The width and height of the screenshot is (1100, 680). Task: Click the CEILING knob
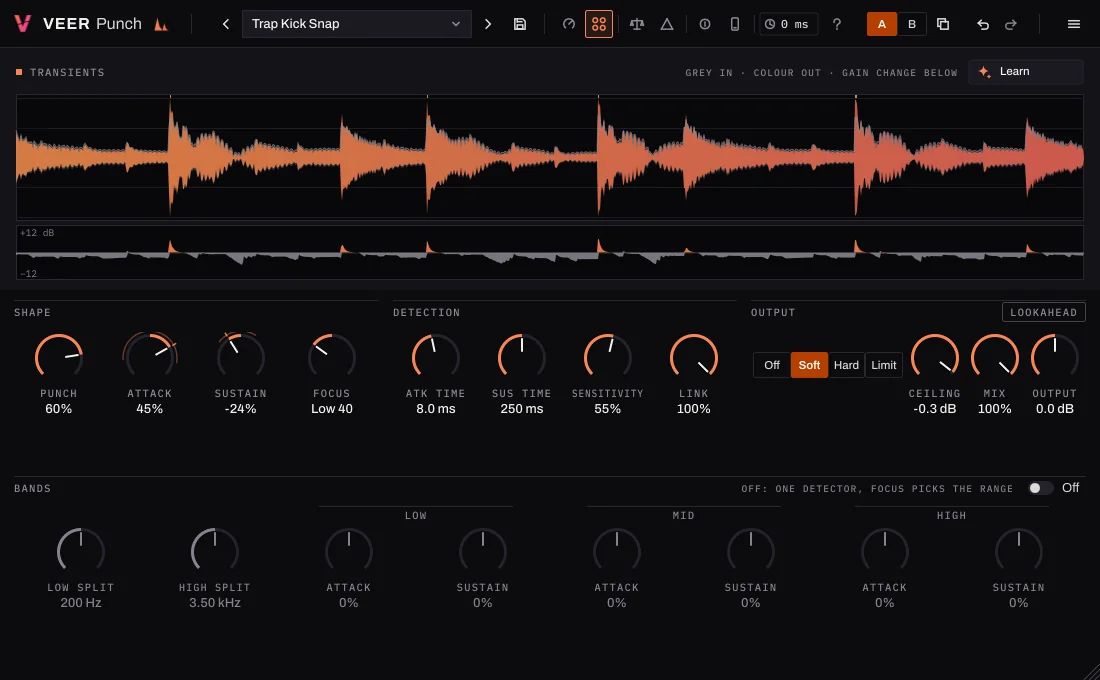pos(934,357)
